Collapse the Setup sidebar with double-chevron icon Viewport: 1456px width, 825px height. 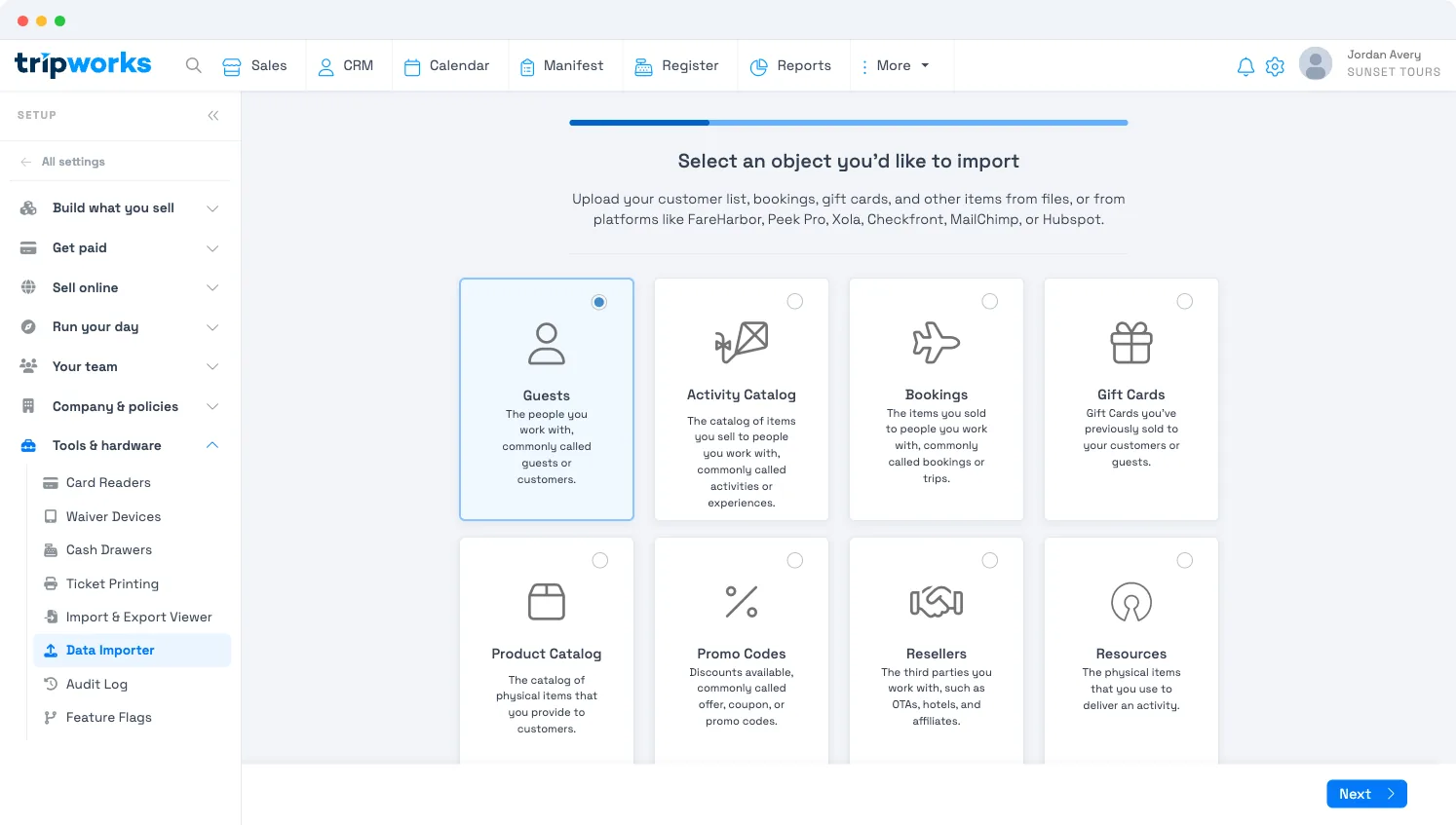[x=213, y=116]
